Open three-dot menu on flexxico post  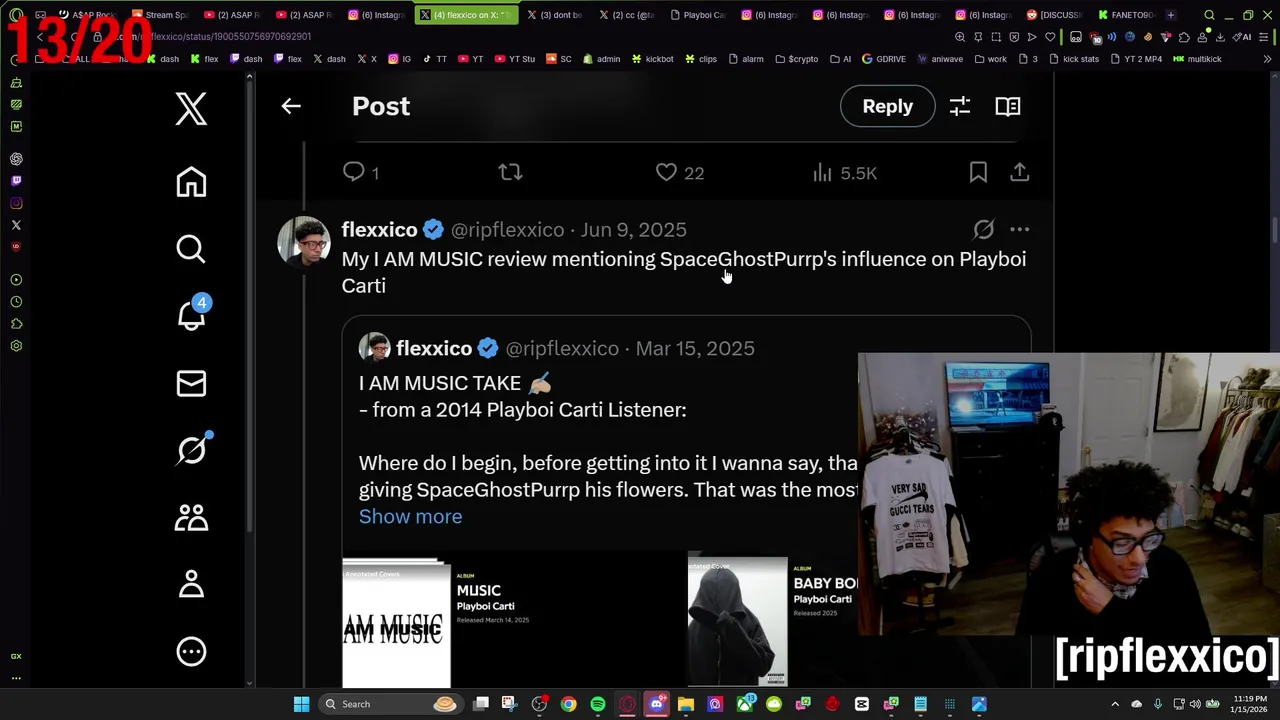click(1019, 230)
